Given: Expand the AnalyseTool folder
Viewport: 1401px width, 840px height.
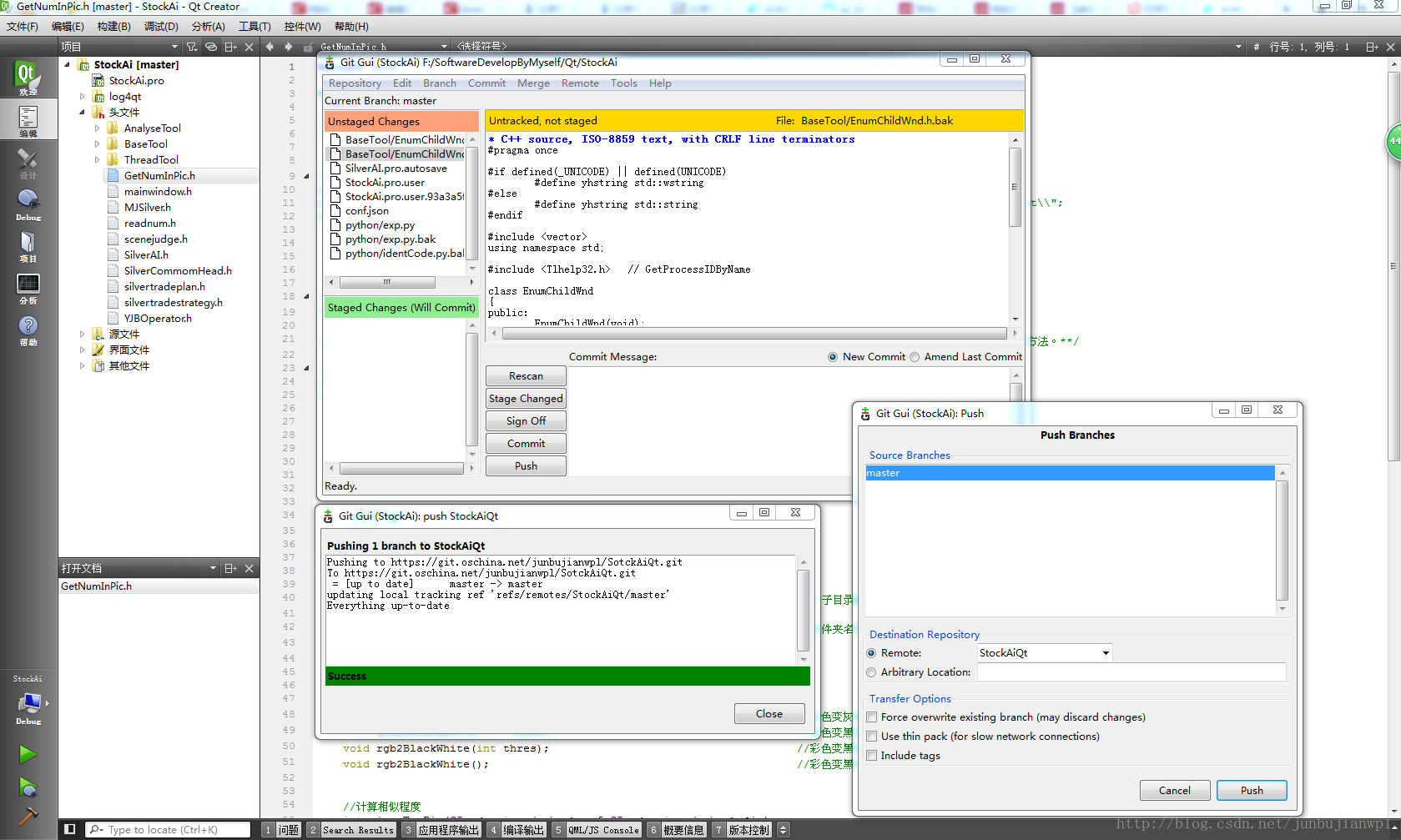Looking at the screenshot, I should point(97,128).
